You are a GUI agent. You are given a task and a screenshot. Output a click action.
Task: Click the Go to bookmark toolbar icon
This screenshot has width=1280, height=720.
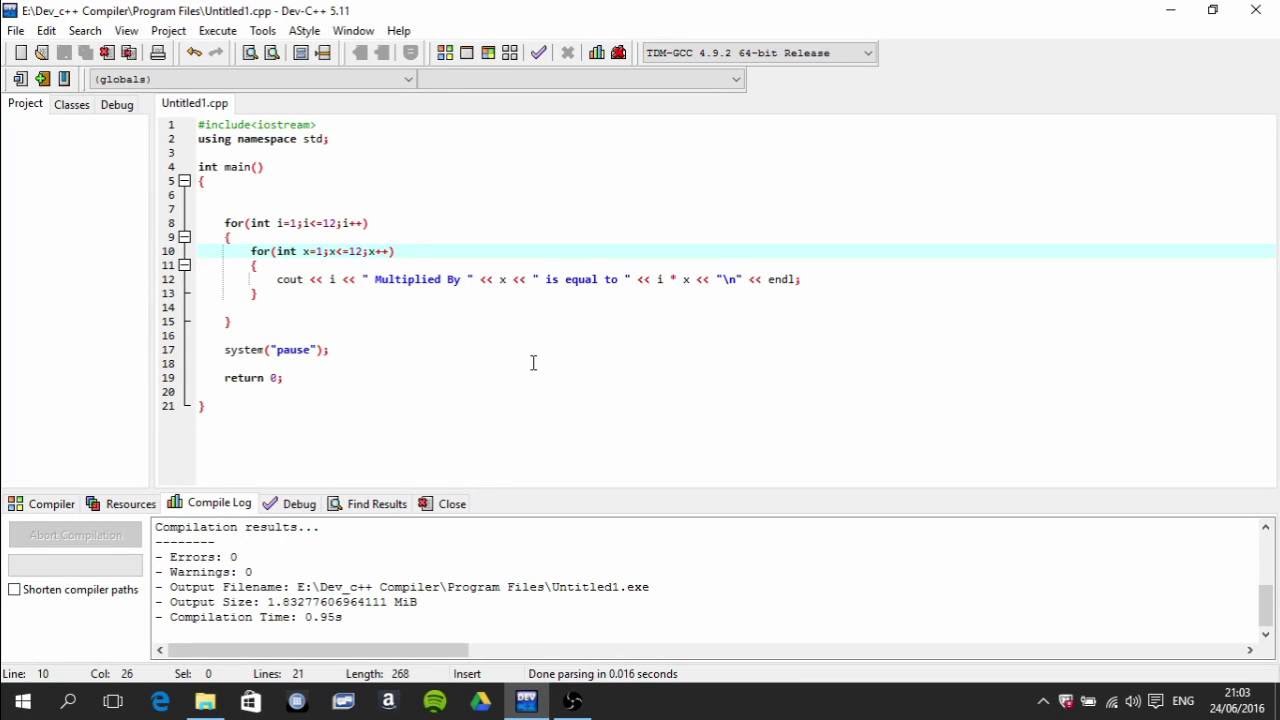pyautogui.click(x=64, y=79)
